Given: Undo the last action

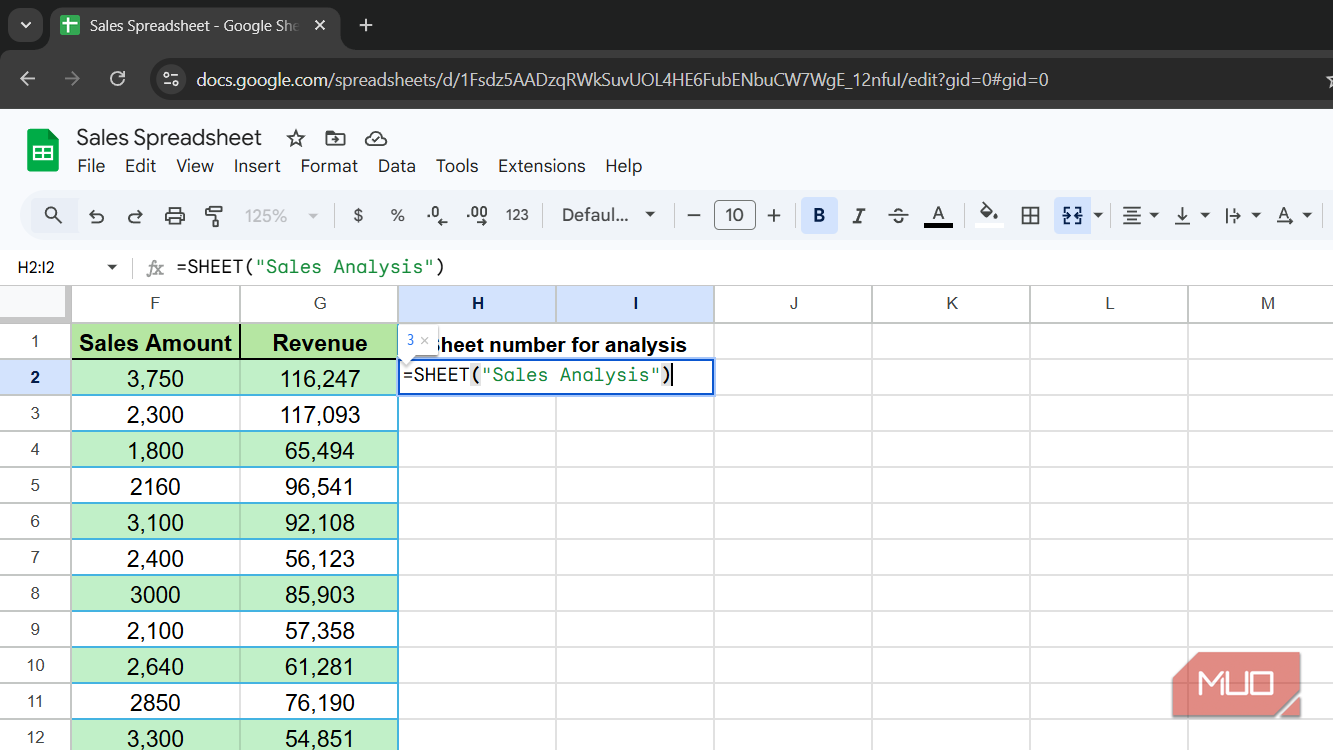Looking at the screenshot, I should point(96,215).
